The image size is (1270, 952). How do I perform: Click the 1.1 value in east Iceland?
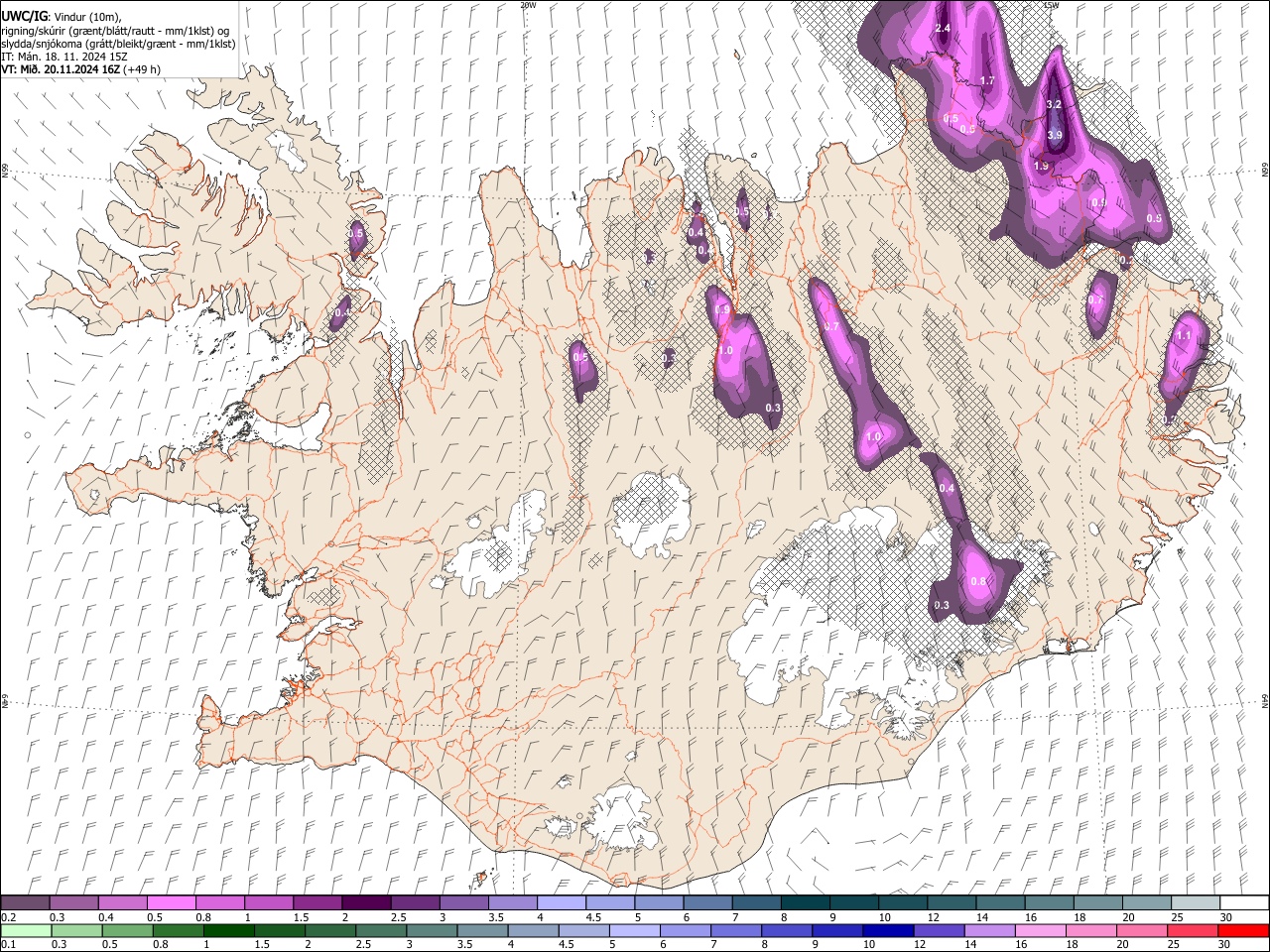1184,336
